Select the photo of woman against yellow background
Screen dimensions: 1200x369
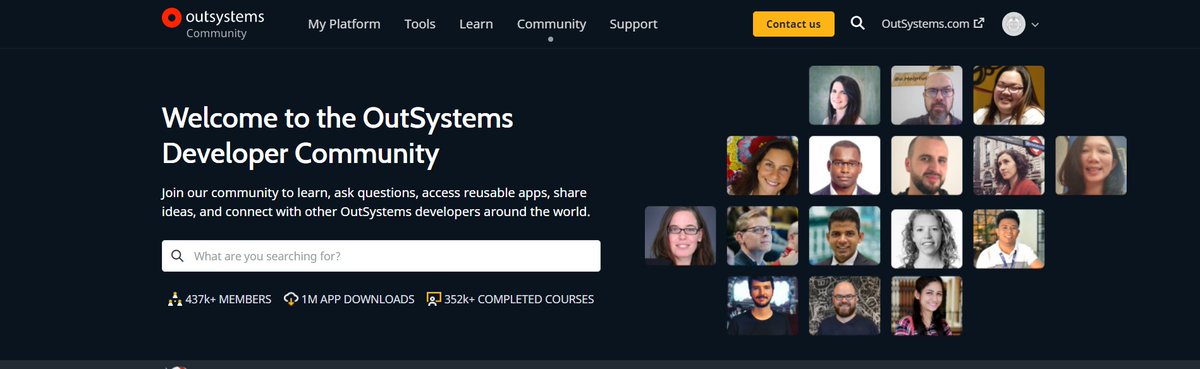(x=1008, y=95)
